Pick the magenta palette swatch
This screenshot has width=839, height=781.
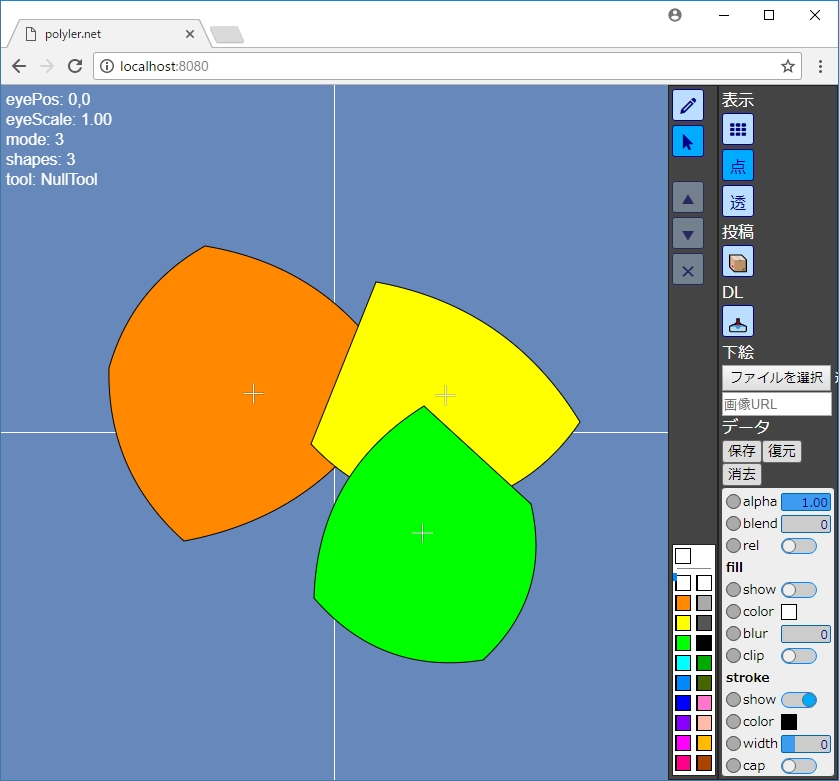coord(683,743)
